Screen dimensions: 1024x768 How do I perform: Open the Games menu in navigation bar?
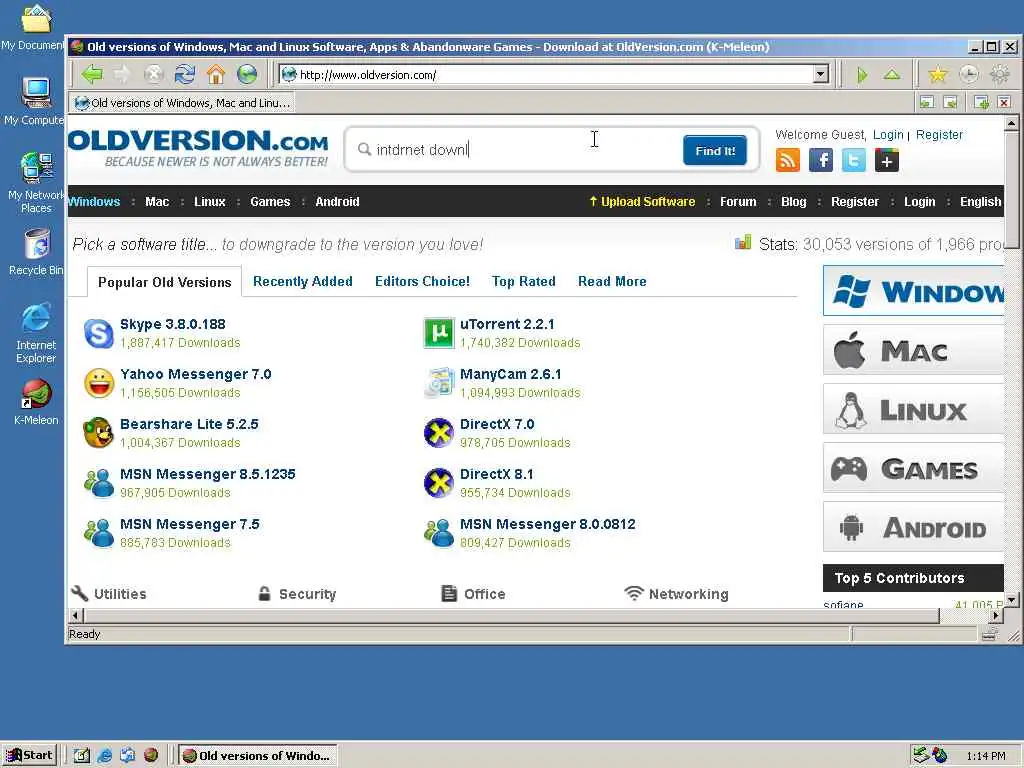coord(270,202)
